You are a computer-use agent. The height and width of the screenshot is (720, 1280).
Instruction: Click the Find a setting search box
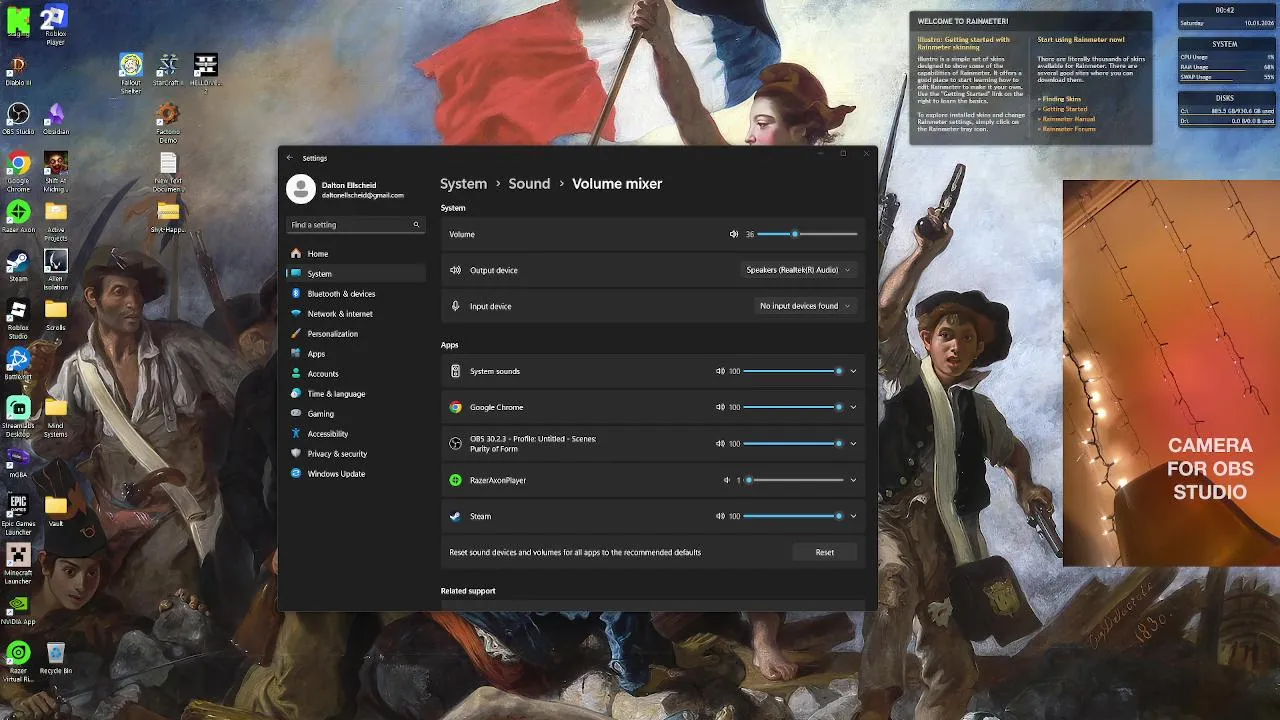pos(355,225)
